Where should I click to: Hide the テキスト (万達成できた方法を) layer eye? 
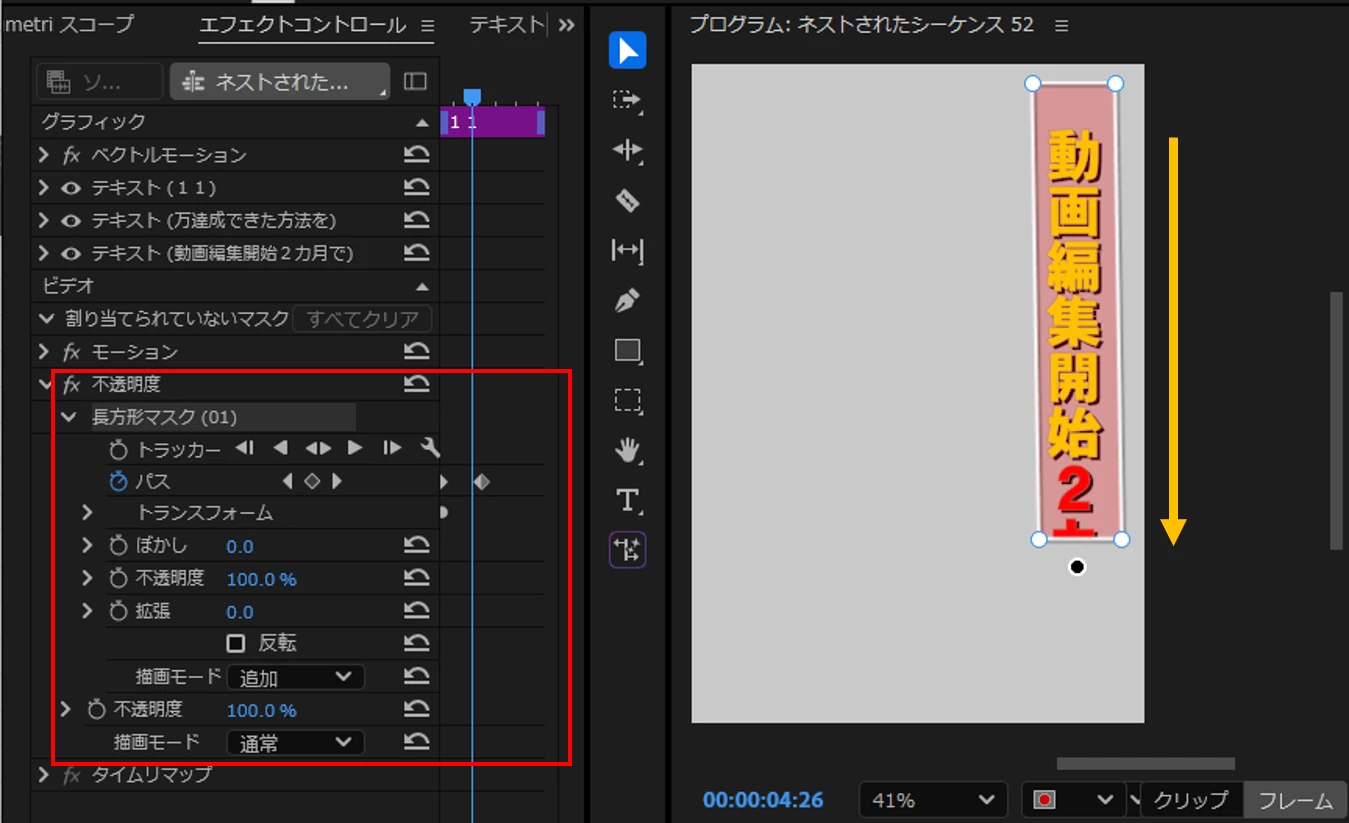tap(70, 221)
